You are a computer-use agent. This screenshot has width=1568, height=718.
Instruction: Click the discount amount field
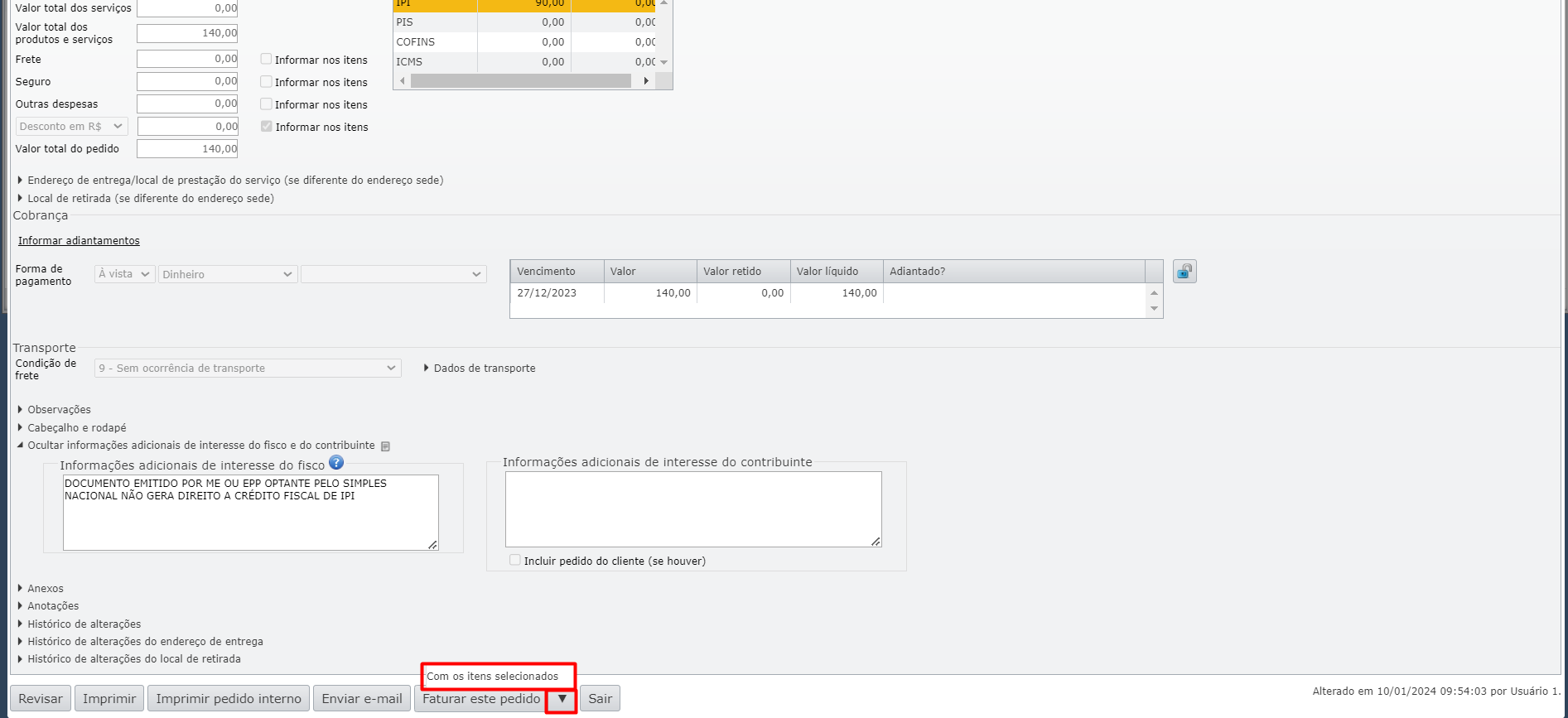pos(188,127)
